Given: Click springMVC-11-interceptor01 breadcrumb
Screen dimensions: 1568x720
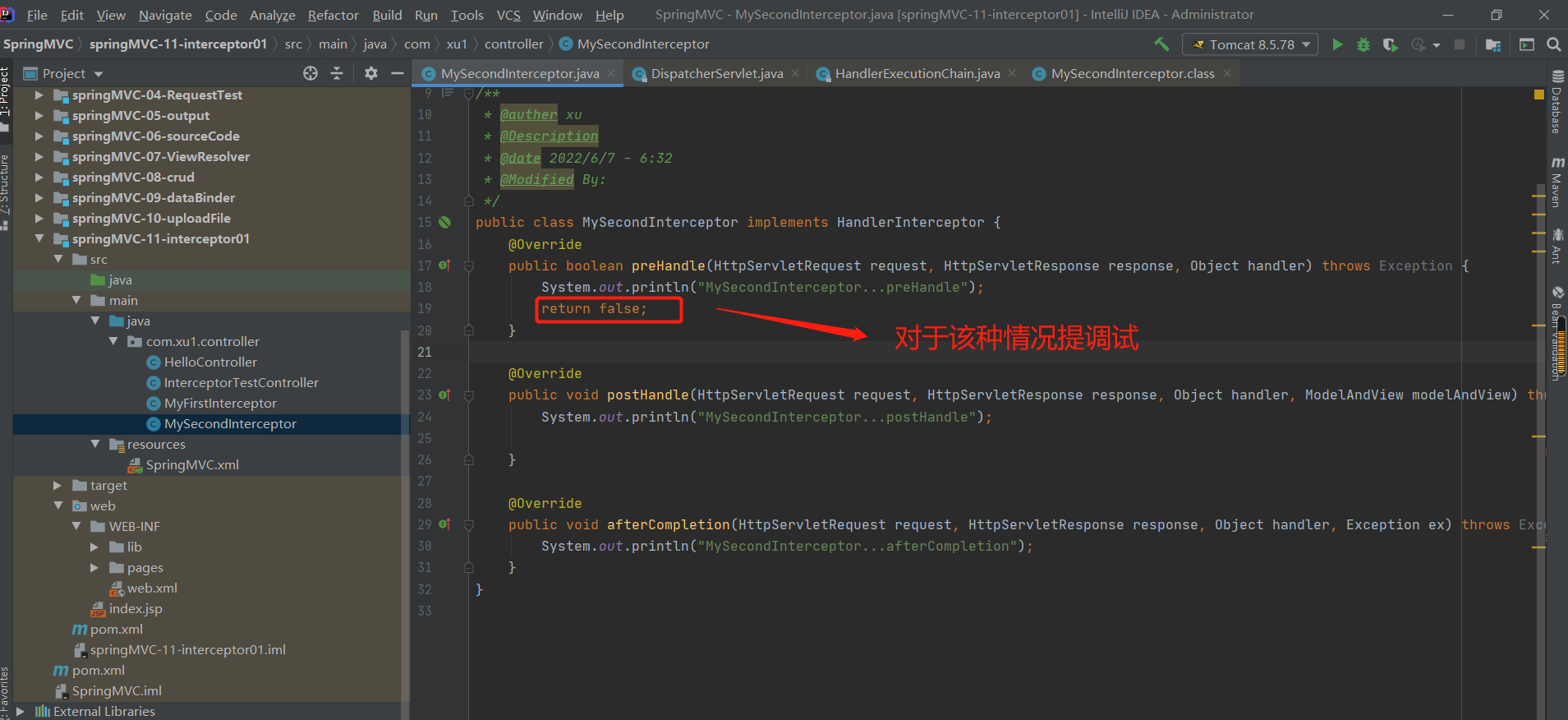Looking at the screenshot, I should (178, 44).
